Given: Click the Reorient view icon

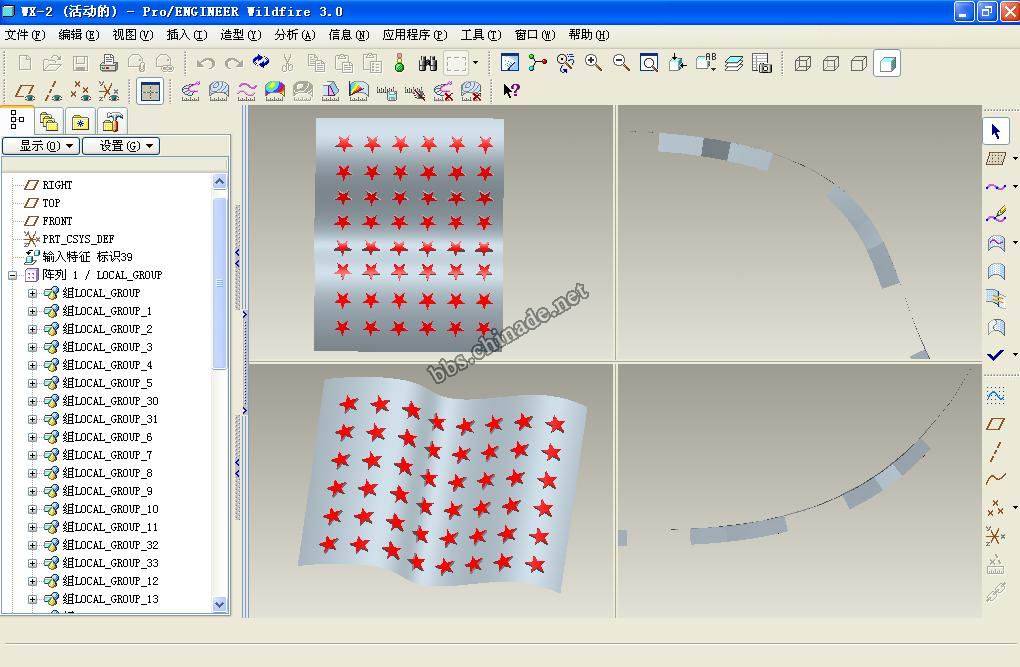Looking at the screenshot, I should click(677, 63).
